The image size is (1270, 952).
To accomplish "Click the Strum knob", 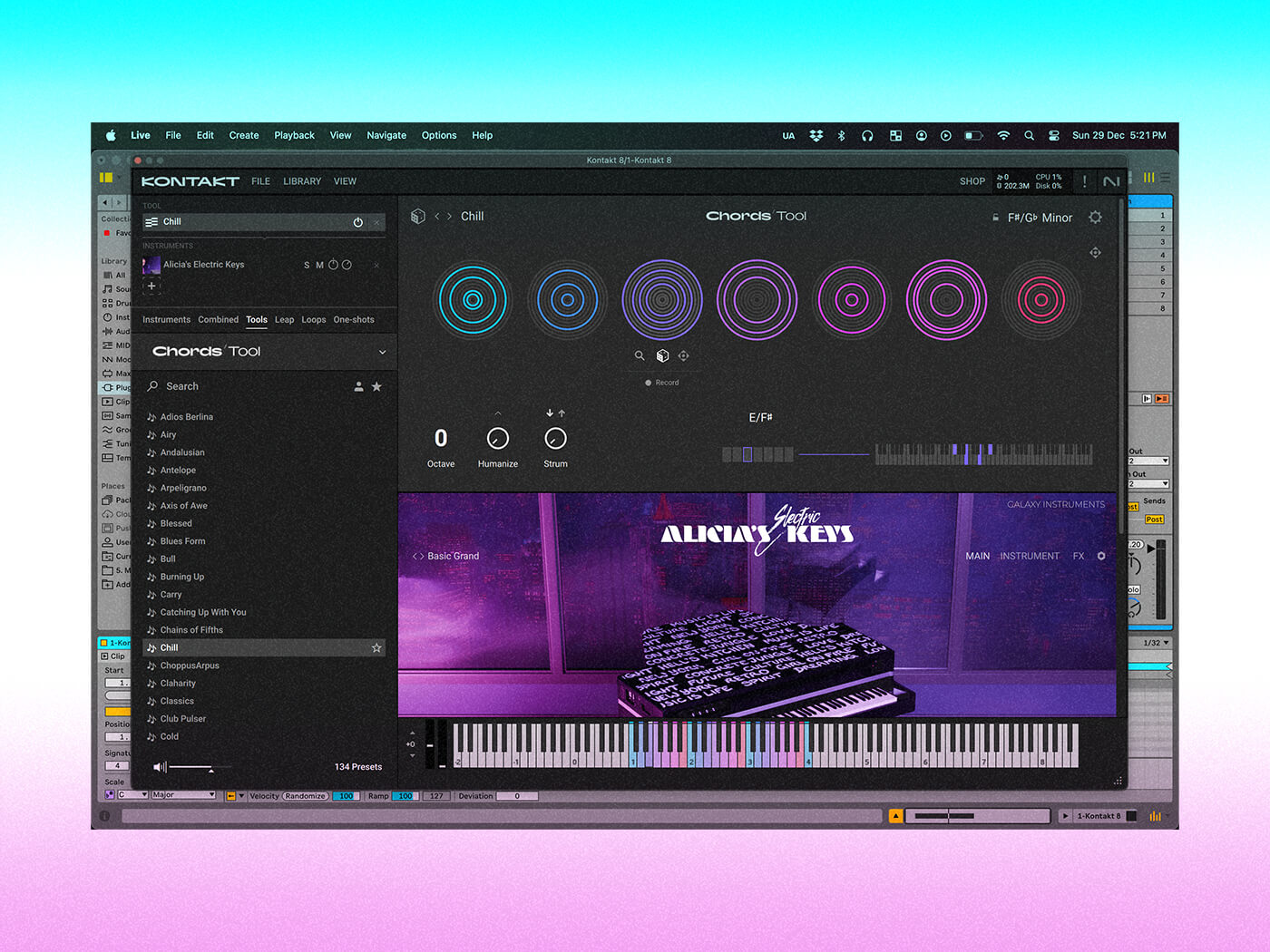I will (555, 439).
